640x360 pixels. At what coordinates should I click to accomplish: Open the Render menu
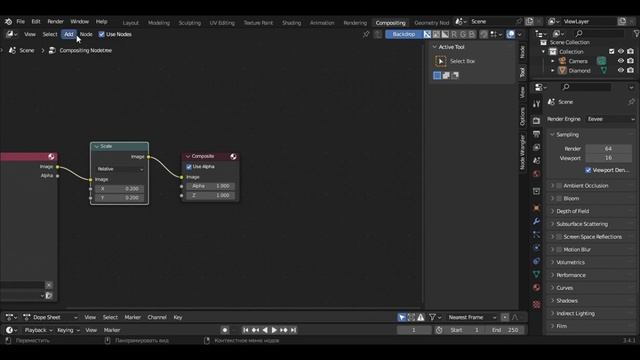[x=56, y=22]
